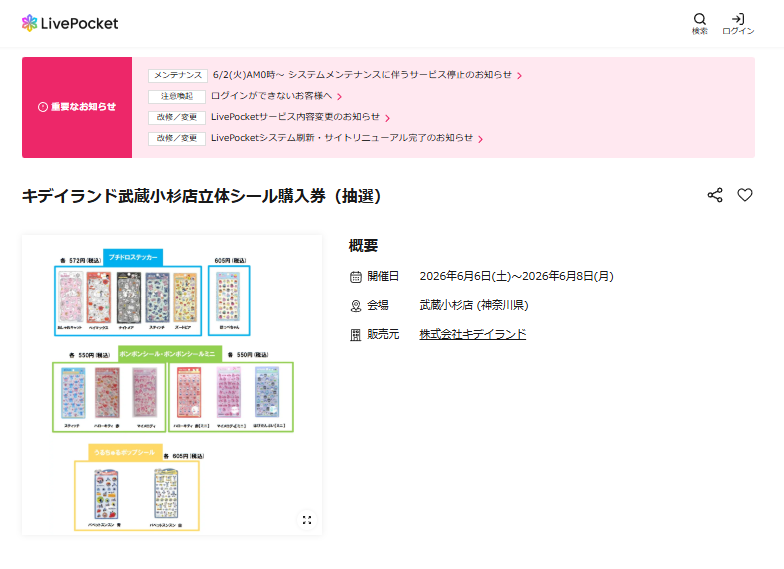The width and height of the screenshot is (784, 569).
Task: Click the calendar icon beside 開催日
Action: point(356,276)
